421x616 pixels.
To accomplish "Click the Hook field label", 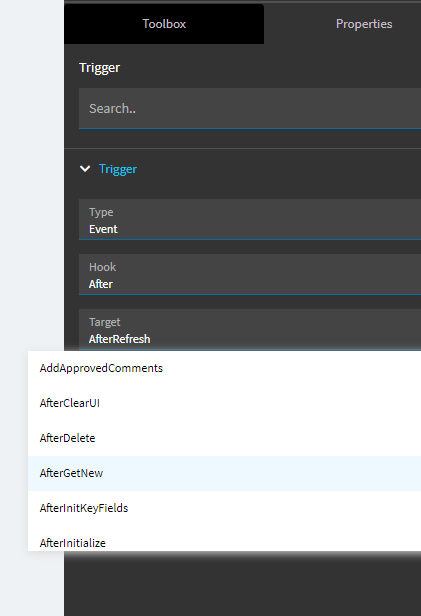I will pyautogui.click(x=103, y=267).
